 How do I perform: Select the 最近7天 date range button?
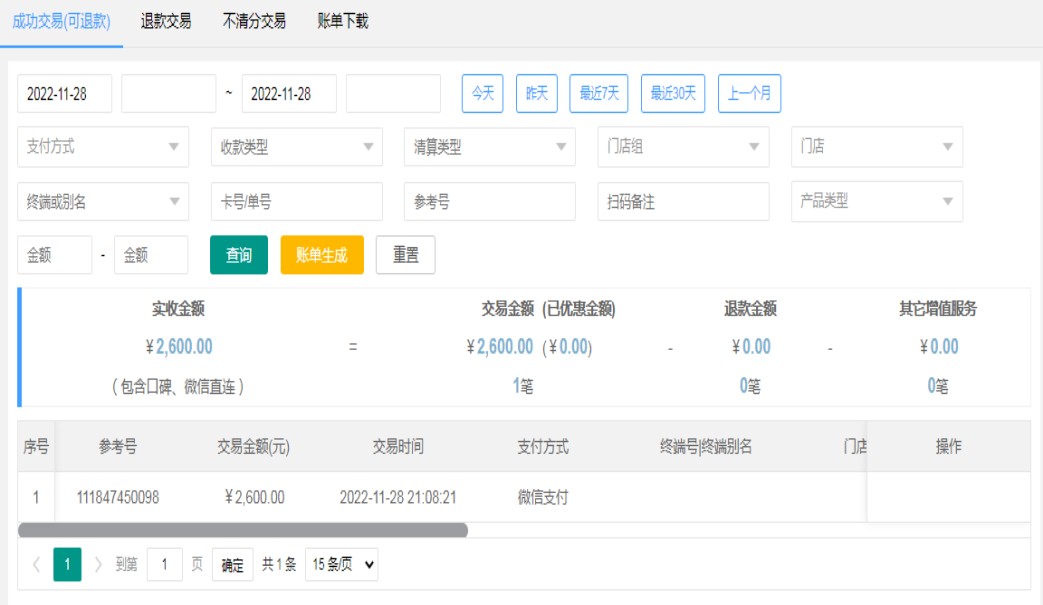[x=600, y=94]
